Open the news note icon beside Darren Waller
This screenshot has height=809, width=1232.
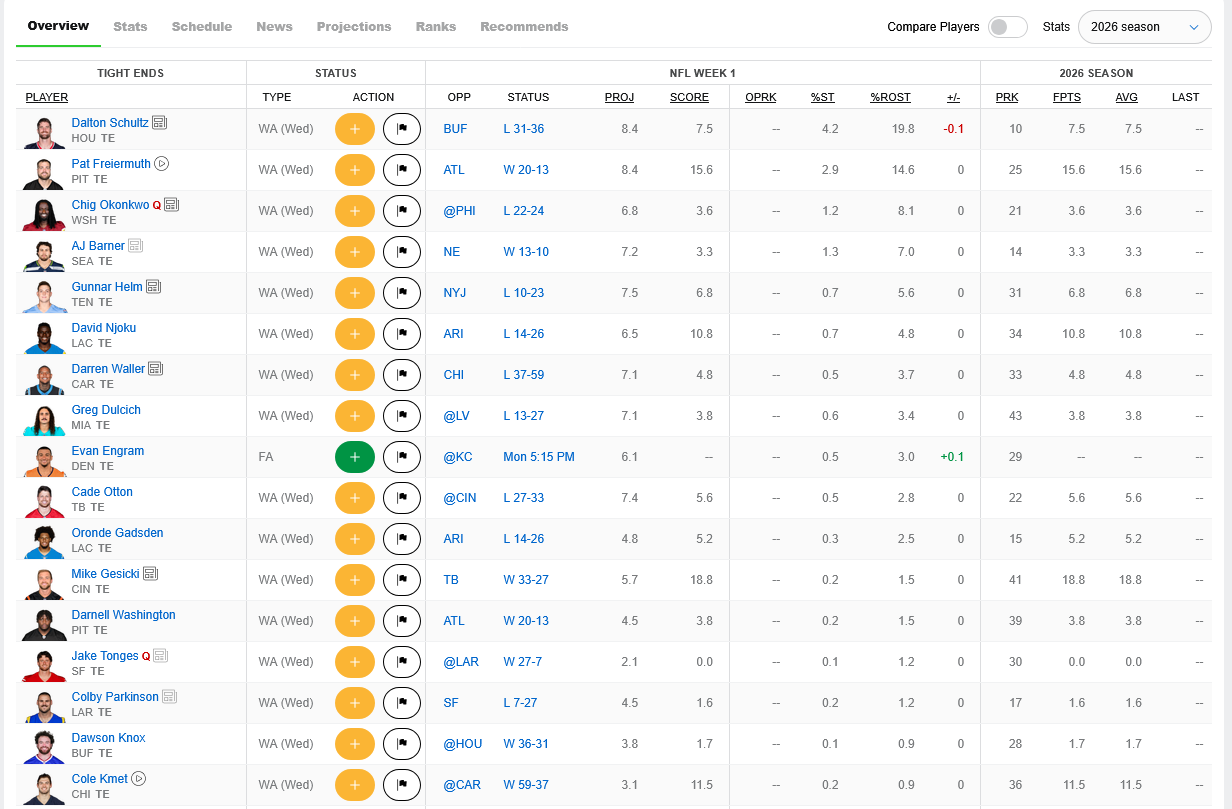156,369
